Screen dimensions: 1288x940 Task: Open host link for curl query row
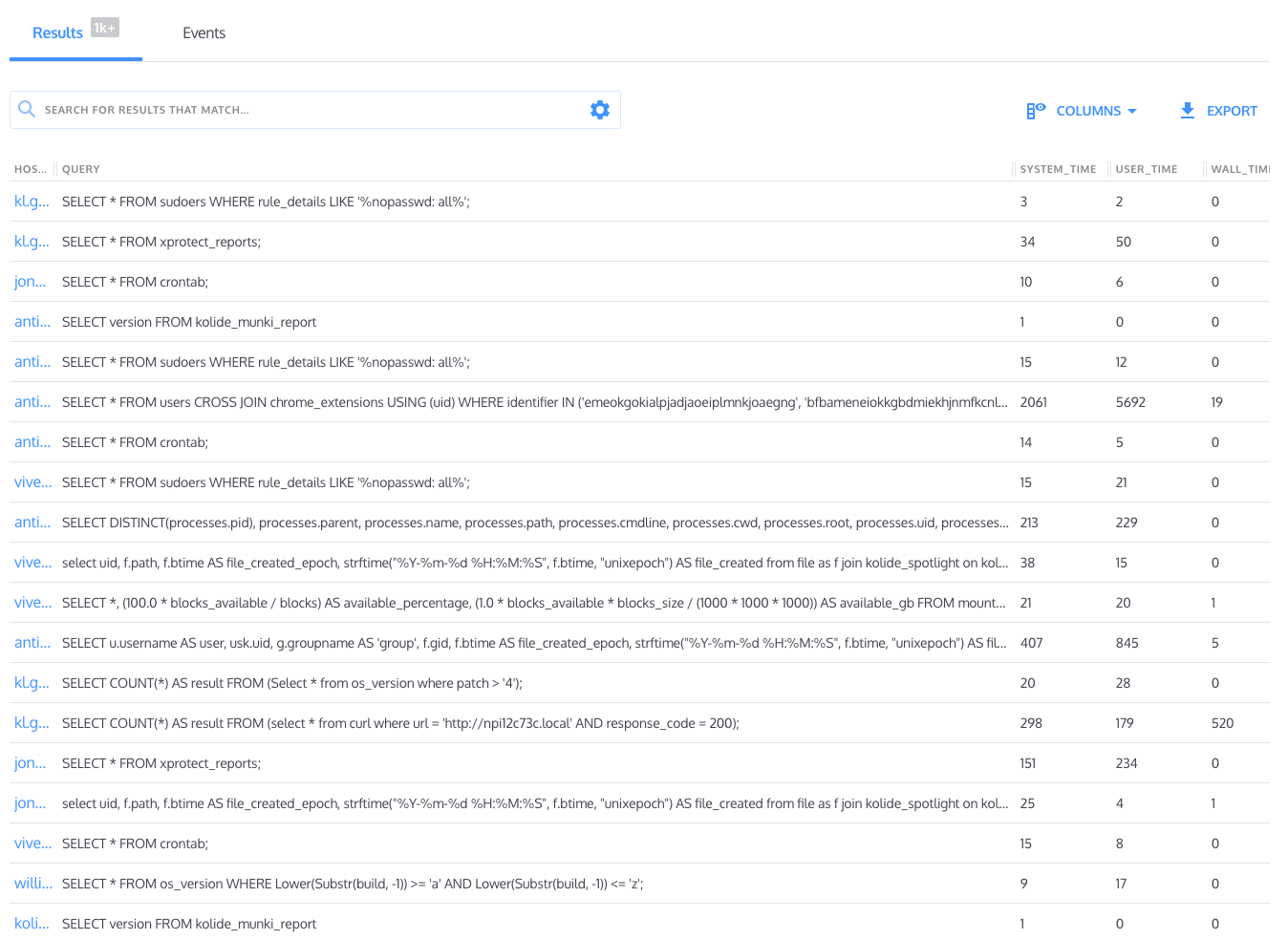tap(32, 723)
